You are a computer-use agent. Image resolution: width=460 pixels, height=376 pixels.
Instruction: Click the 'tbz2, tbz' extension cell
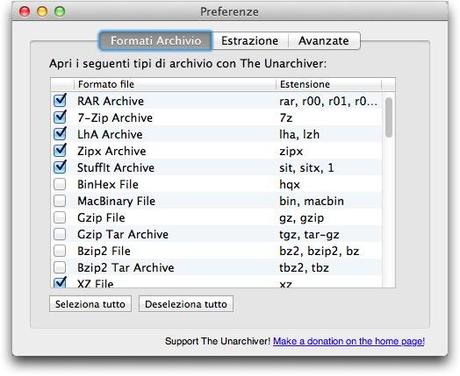(304, 268)
